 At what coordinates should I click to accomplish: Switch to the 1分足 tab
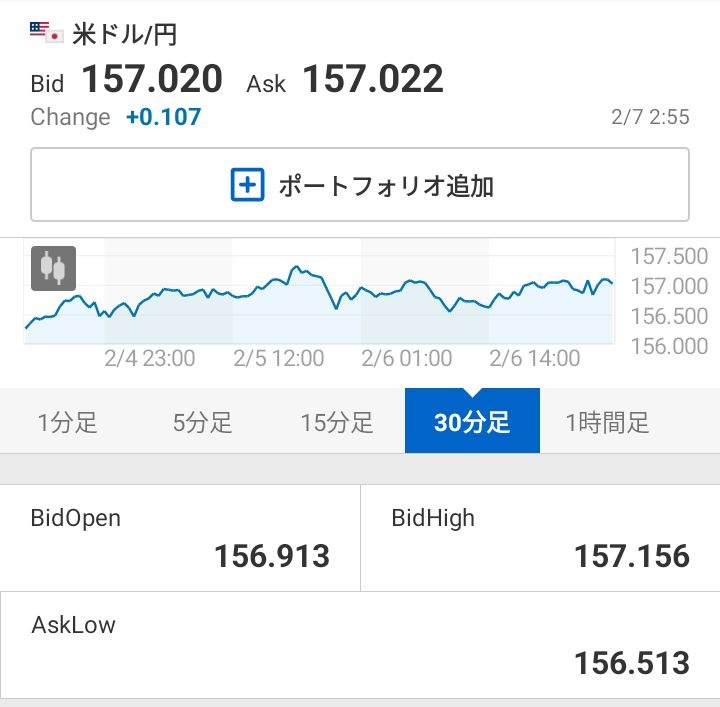coord(68,422)
